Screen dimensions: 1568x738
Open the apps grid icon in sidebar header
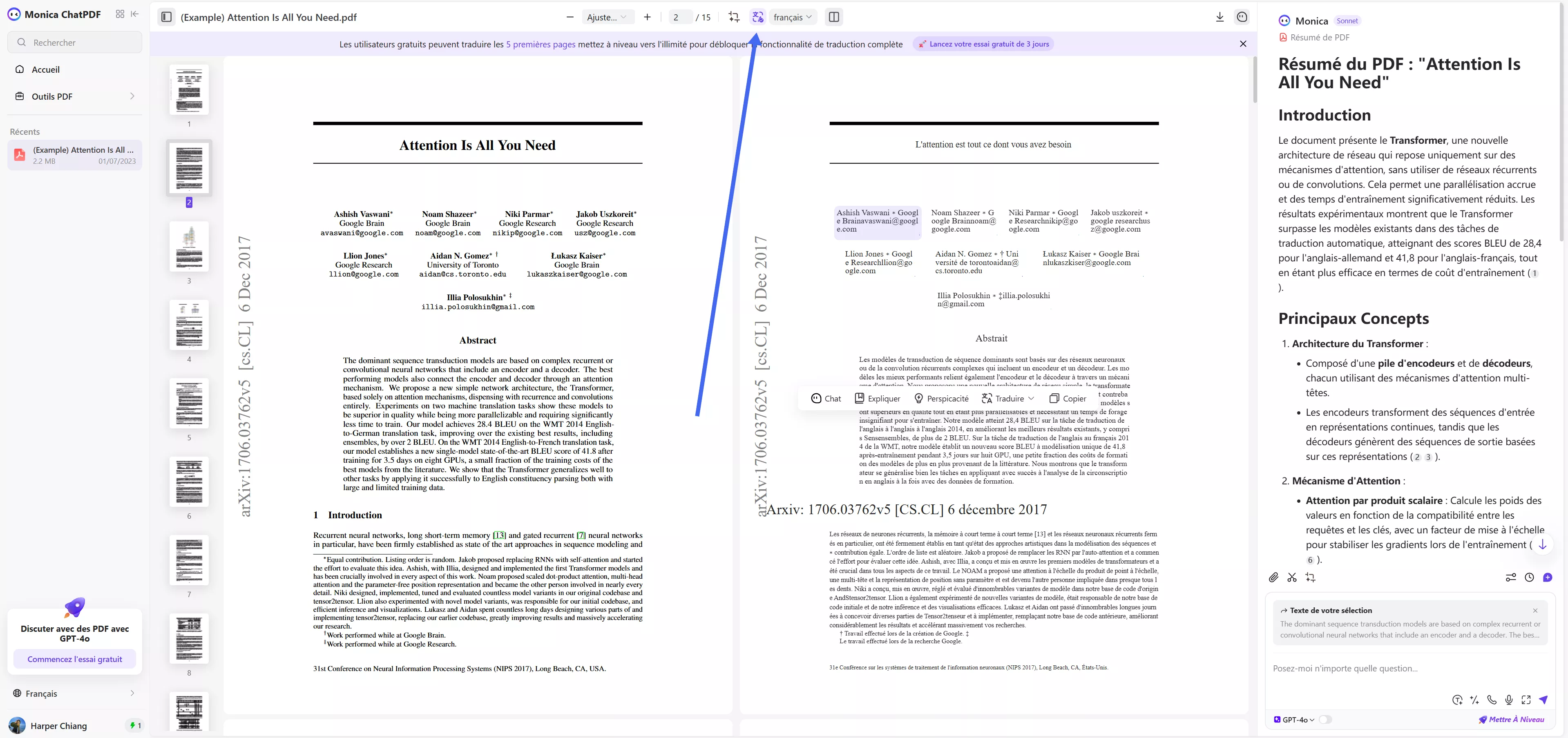120,14
